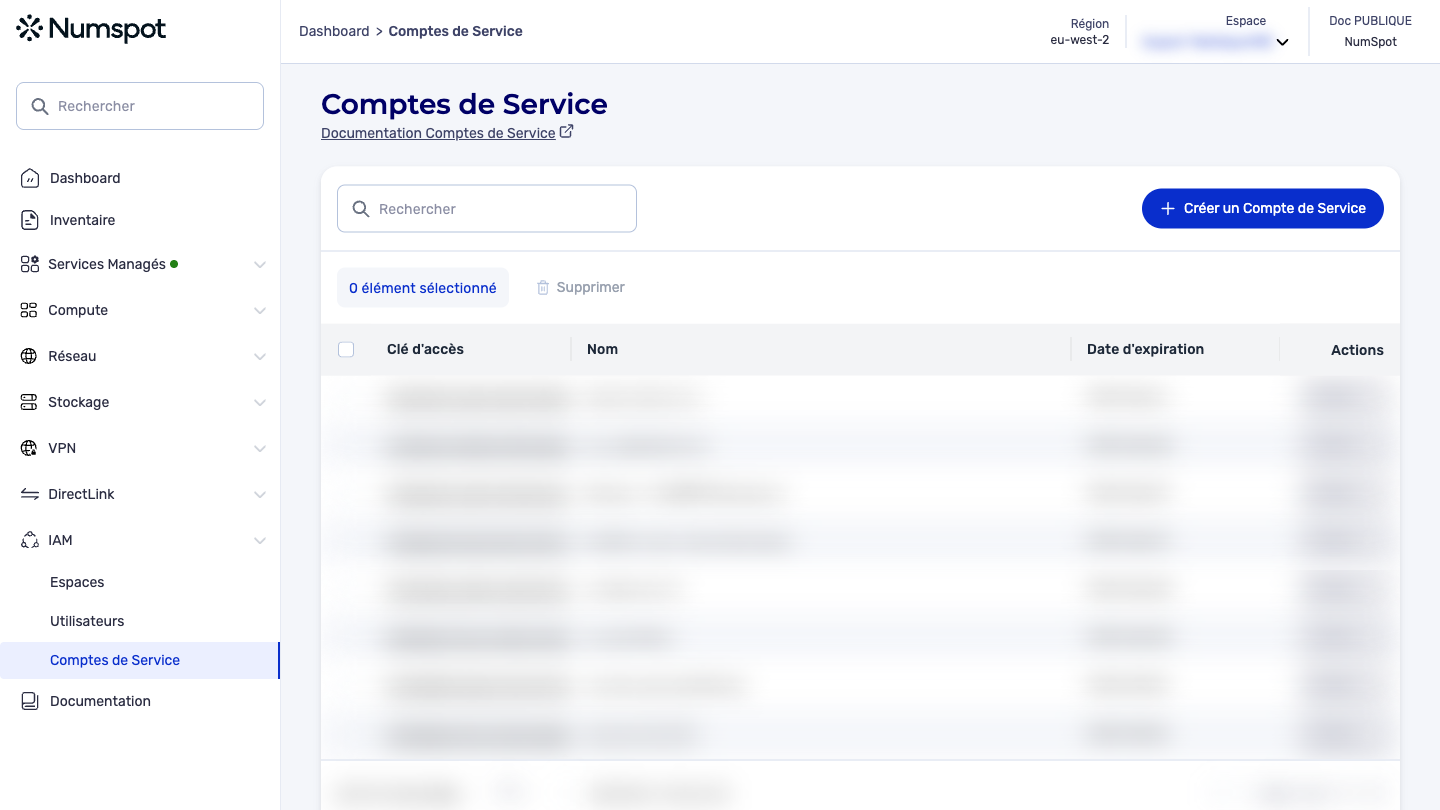Click Dashboard in the breadcrumb
The image size is (1440, 810).
tap(334, 31)
